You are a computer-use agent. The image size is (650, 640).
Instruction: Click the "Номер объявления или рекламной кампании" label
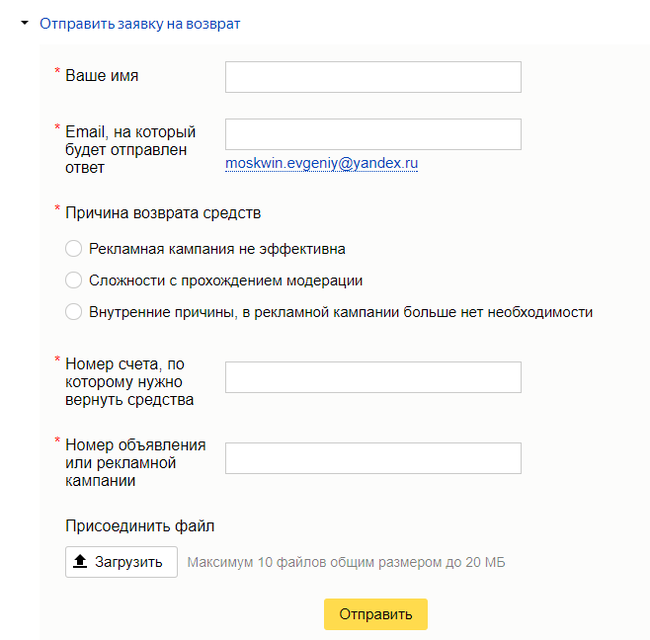(x=135, y=462)
